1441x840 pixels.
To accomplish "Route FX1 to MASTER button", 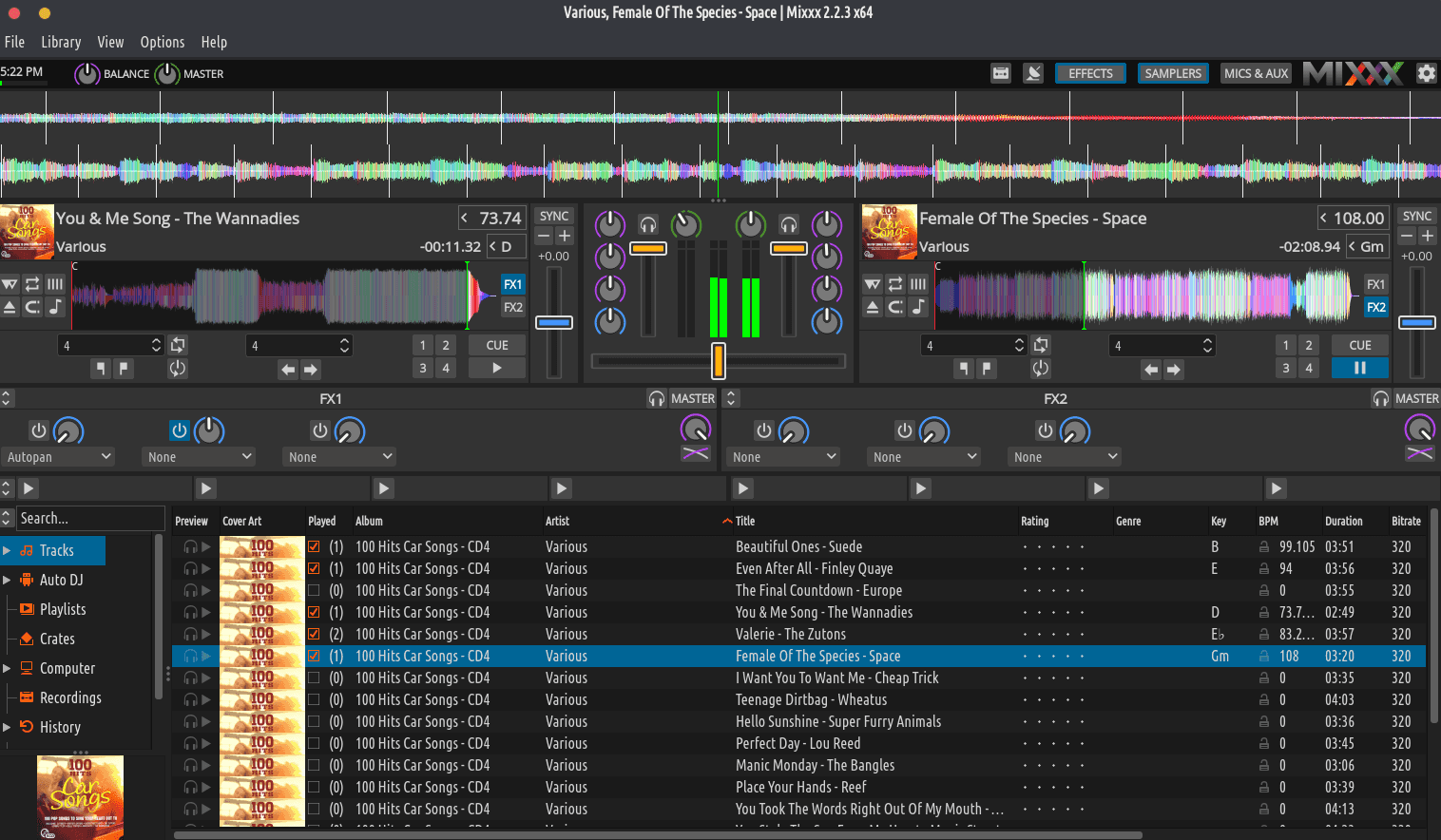I will click(x=693, y=398).
